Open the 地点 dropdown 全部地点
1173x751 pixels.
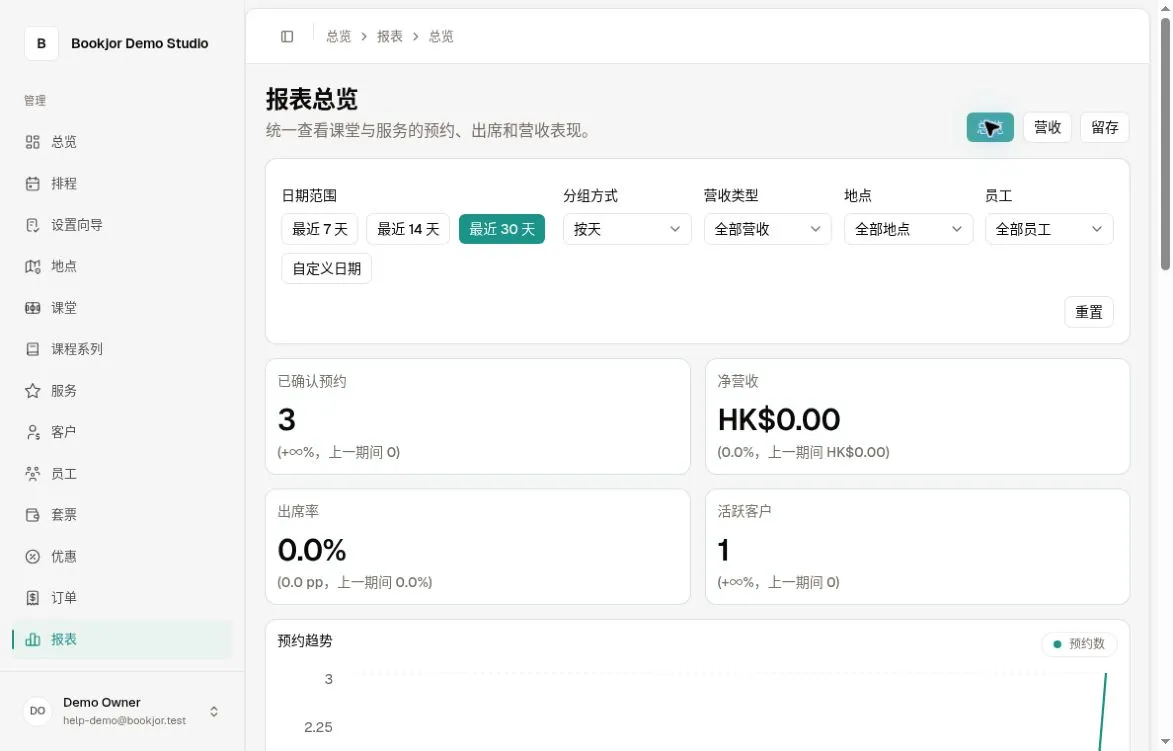[908, 229]
